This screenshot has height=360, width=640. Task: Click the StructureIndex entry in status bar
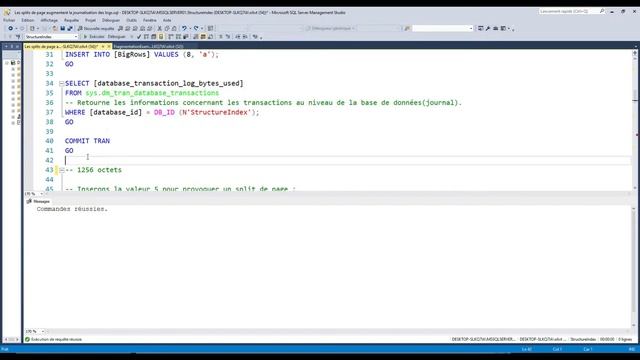[x=583, y=339]
